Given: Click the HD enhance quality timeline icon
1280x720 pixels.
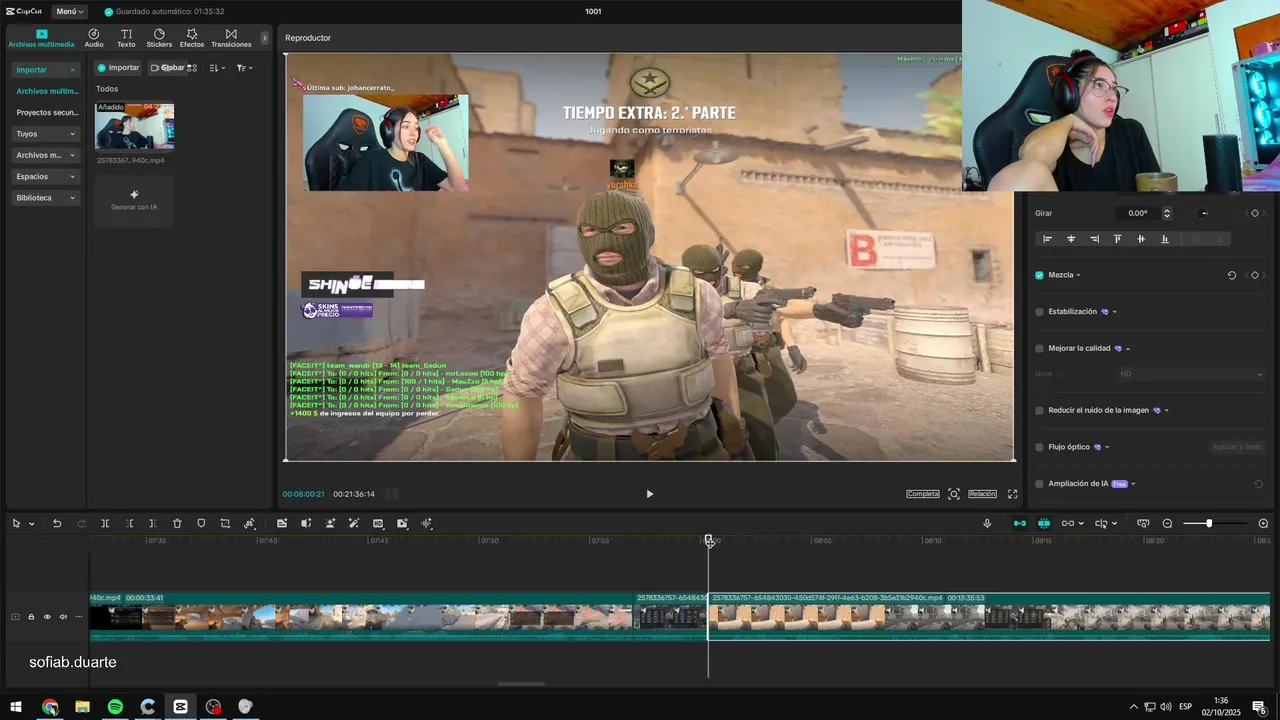Looking at the screenshot, I should [x=378, y=523].
